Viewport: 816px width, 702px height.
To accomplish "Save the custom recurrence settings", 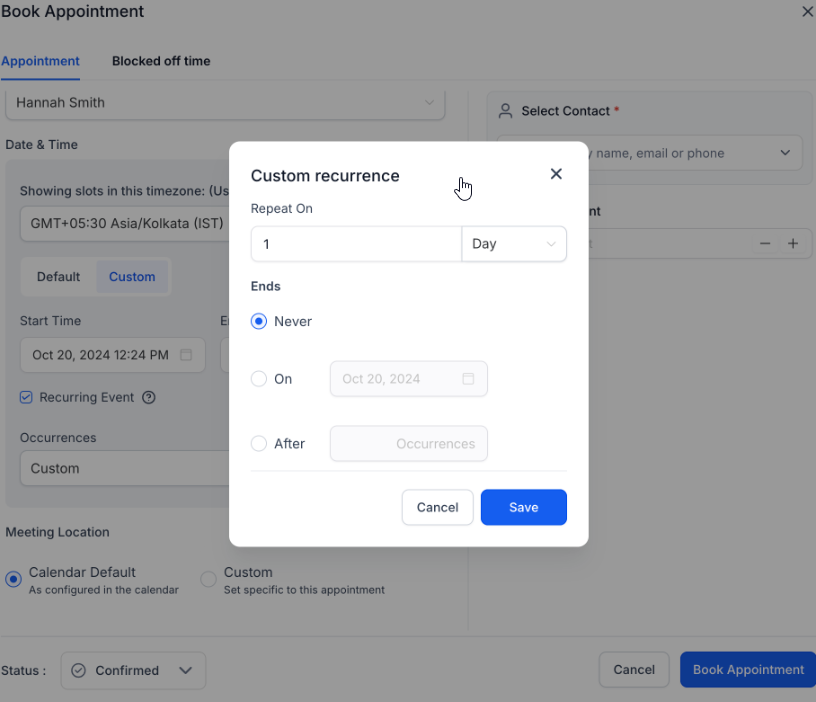I will (523, 507).
